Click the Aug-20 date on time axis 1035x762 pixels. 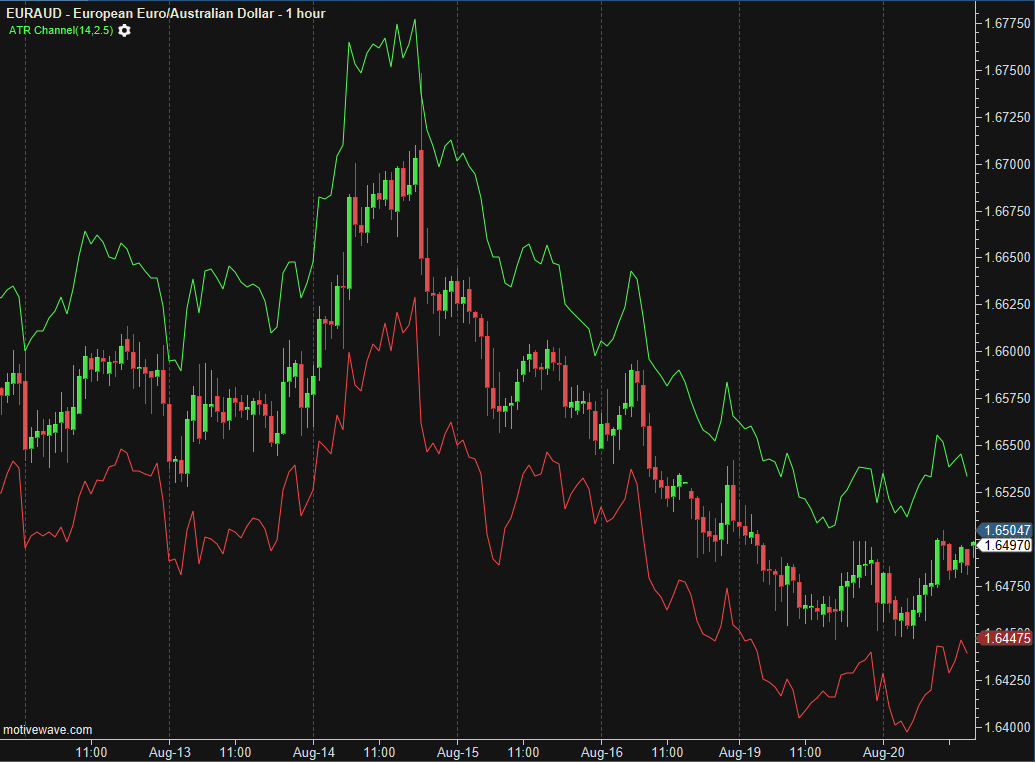[x=883, y=752]
